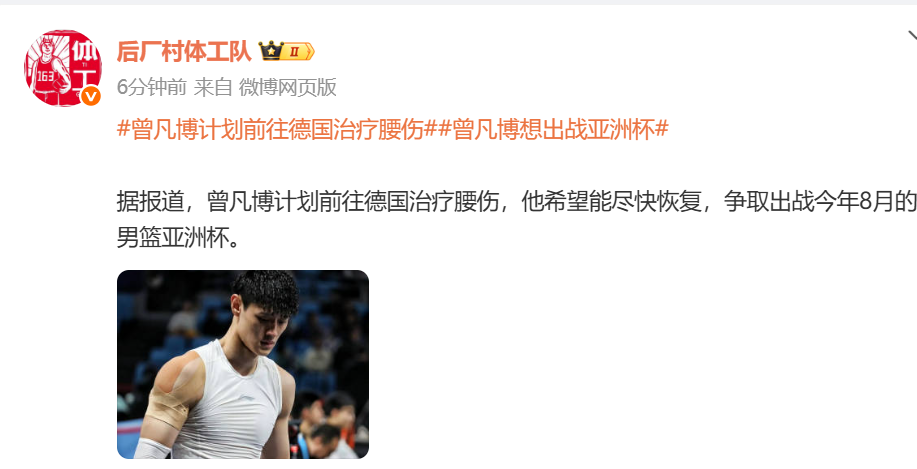Open the 6分钟前 timestamp link
This screenshot has height=469, width=917.
click(151, 87)
